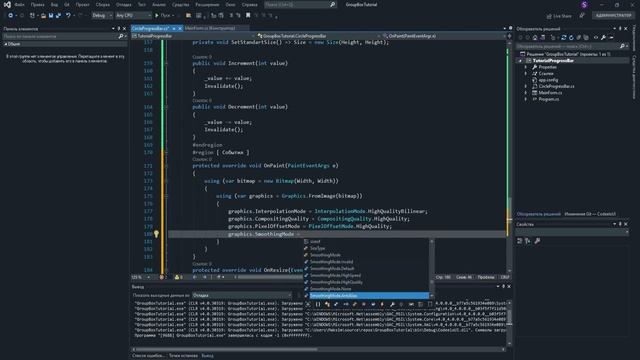Expand the Properties node in Solution Explorer
The height and width of the screenshot is (360, 640).
pos(526,67)
